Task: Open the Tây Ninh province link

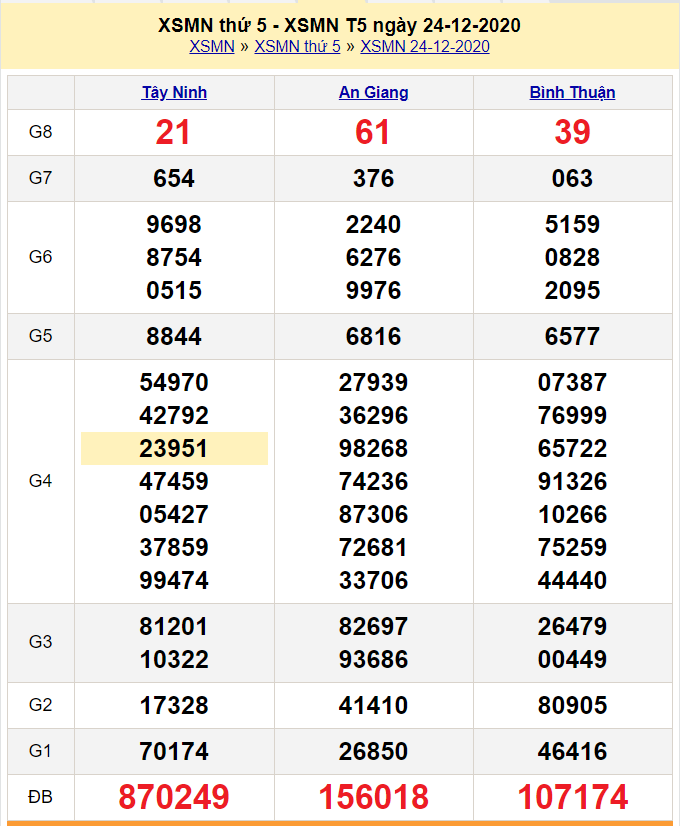Action: pos(174,93)
